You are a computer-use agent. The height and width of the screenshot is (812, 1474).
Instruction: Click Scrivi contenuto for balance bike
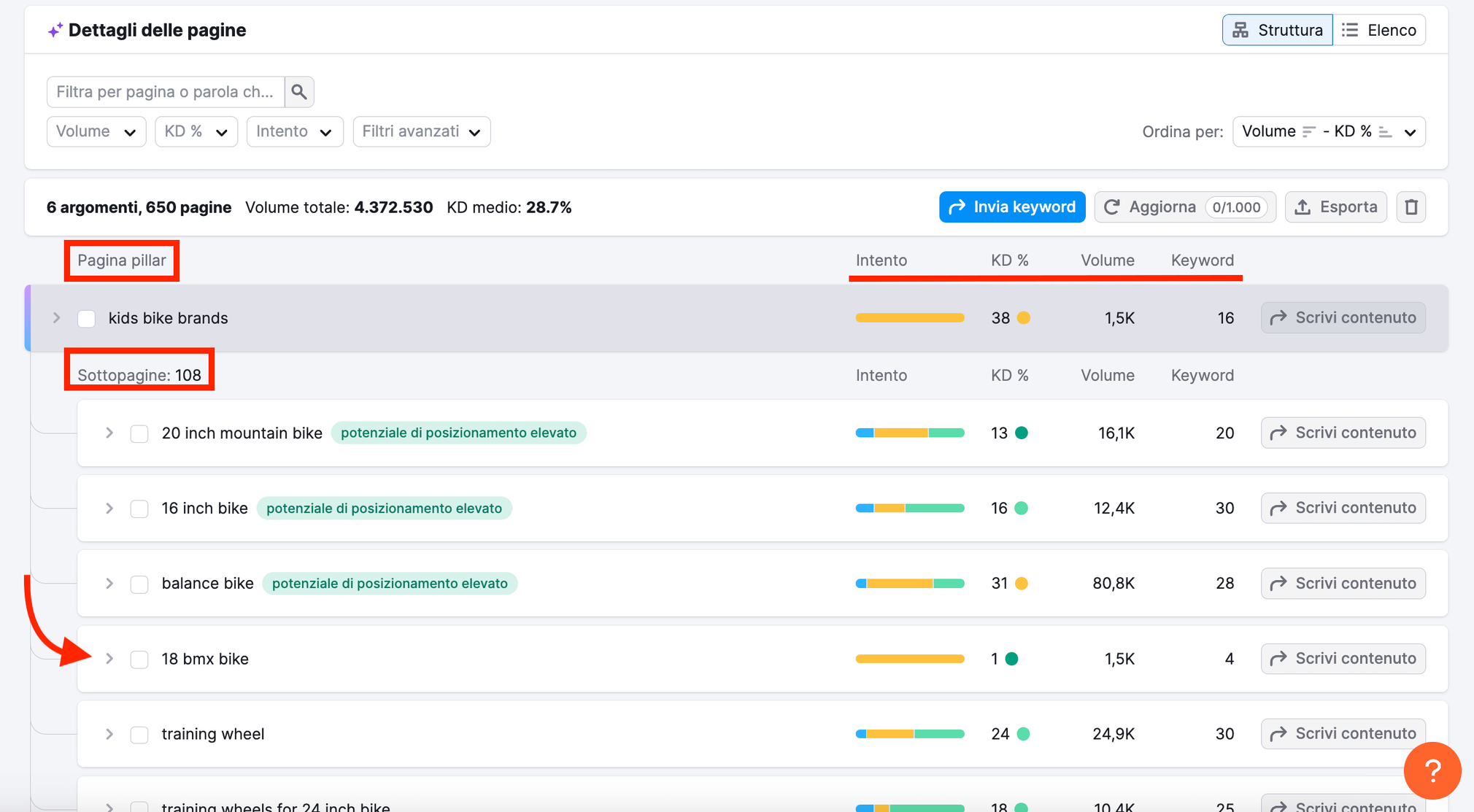(x=1343, y=584)
